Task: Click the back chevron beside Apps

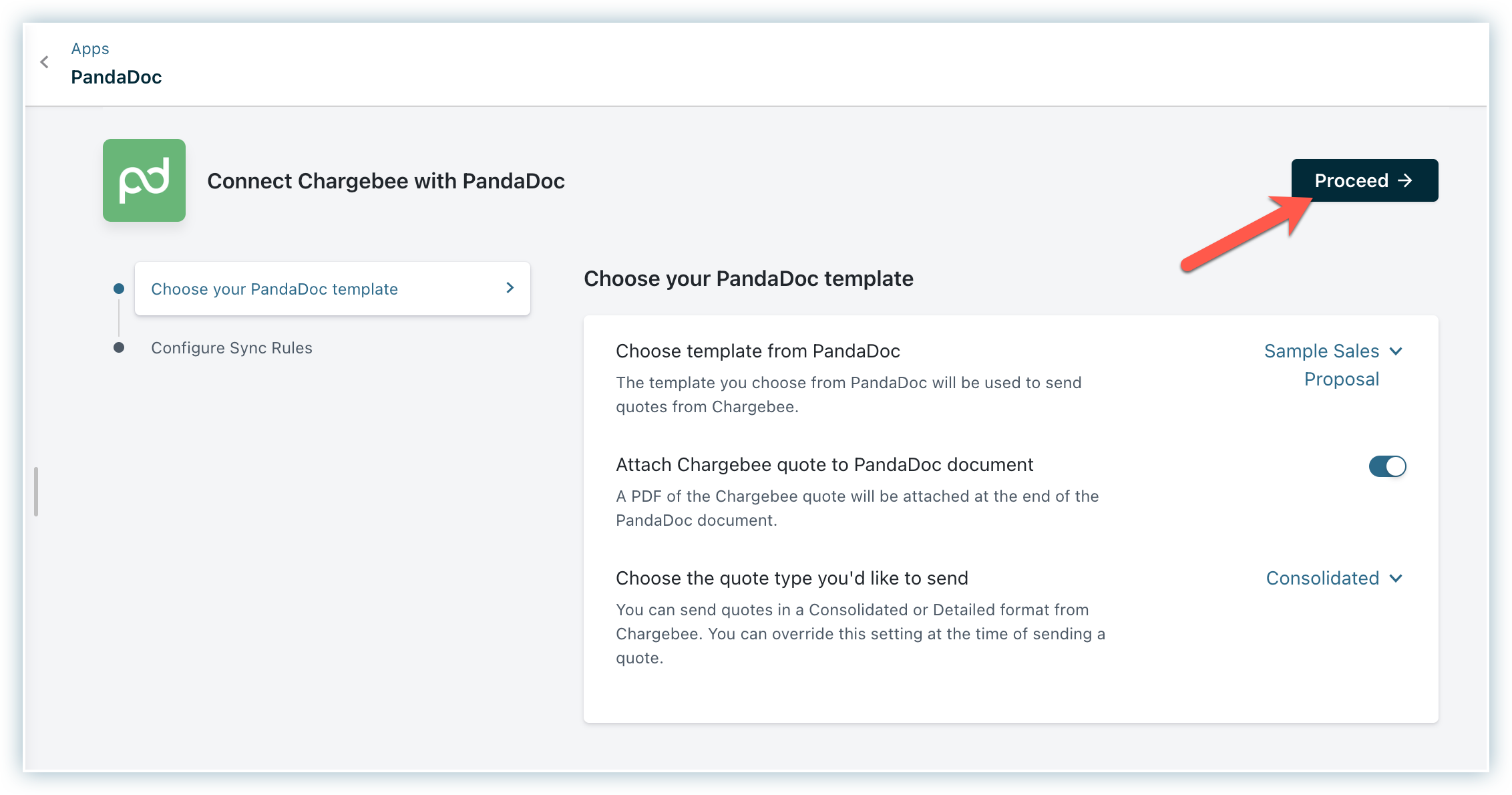Action: pyautogui.click(x=45, y=62)
